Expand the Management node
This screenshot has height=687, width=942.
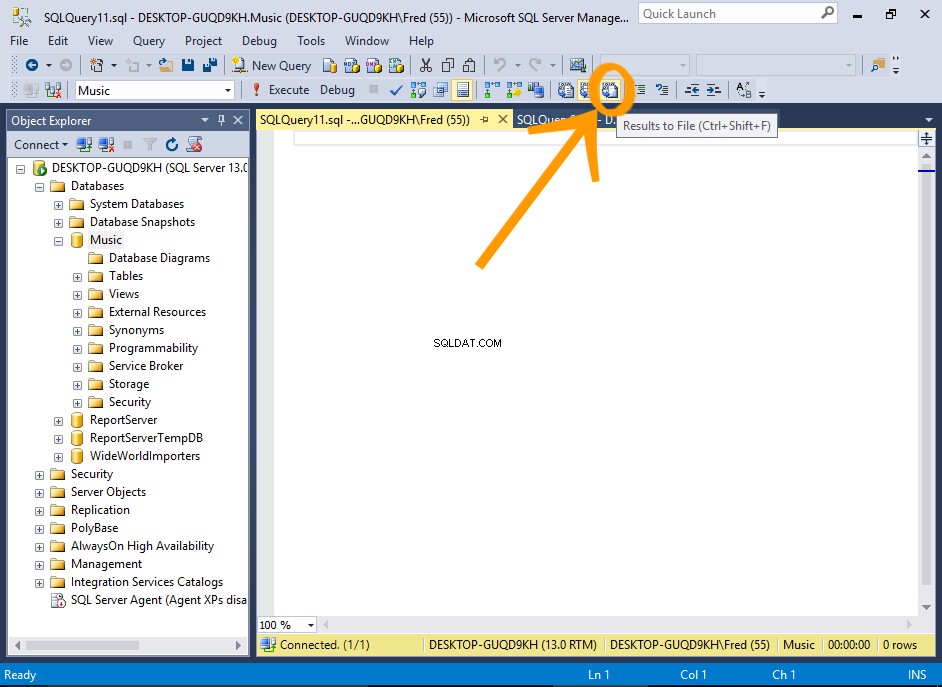point(39,565)
